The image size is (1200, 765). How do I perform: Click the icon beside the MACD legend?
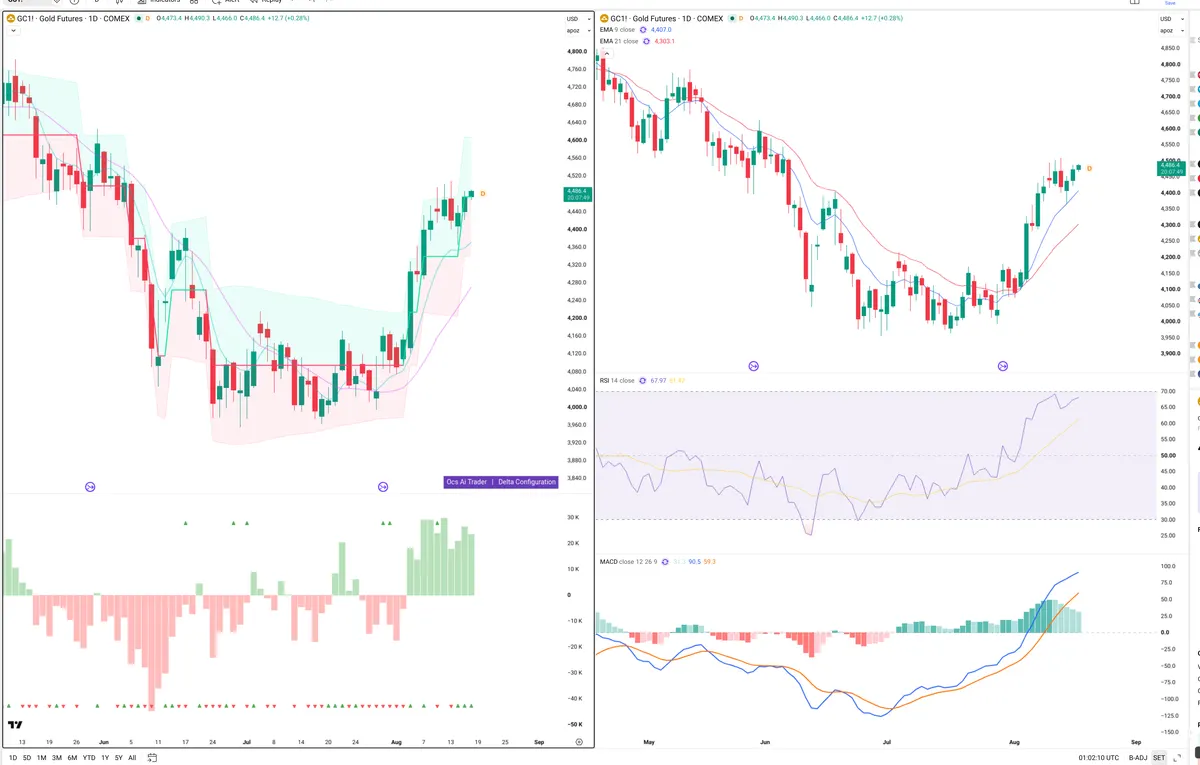click(665, 562)
